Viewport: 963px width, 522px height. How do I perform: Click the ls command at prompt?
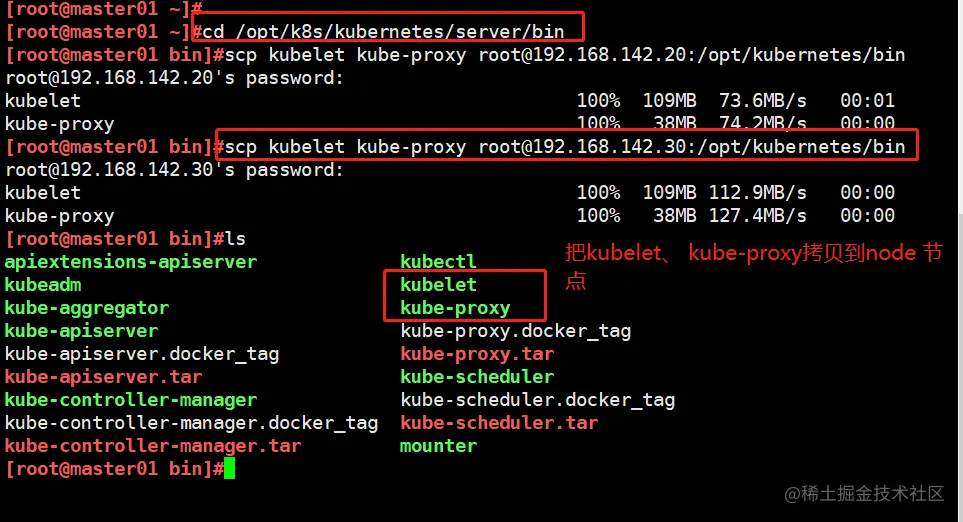(235, 238)
